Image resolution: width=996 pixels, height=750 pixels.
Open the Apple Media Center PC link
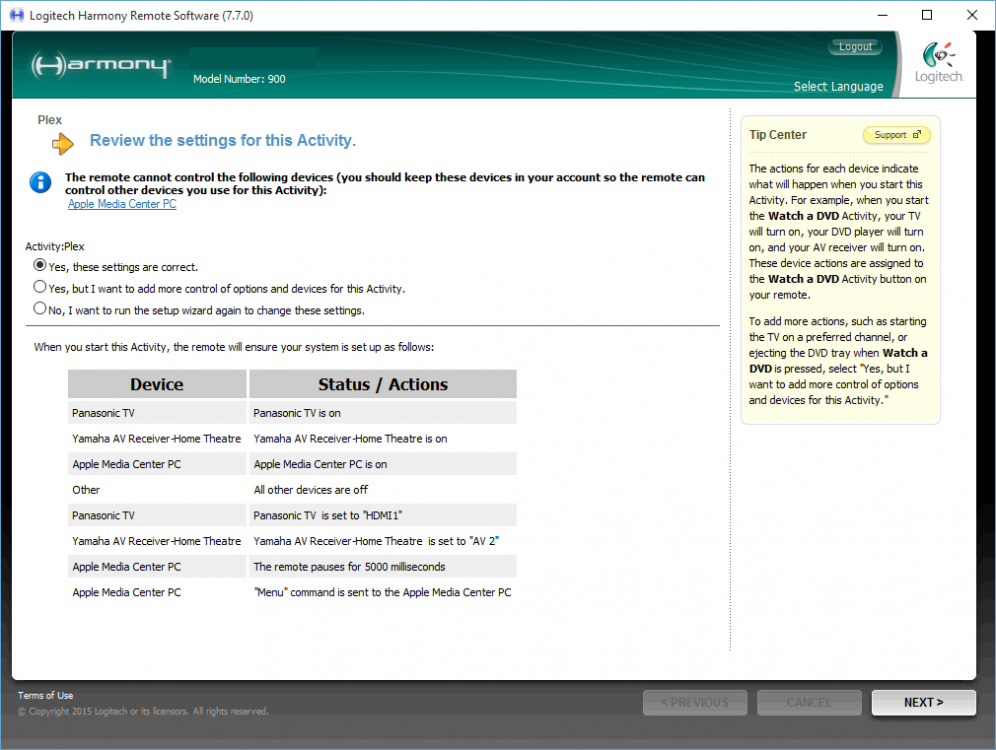pos(122,204)
